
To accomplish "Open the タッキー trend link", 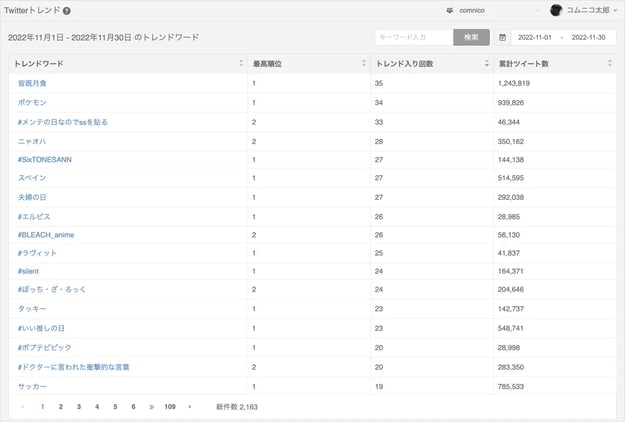I will pos(32,309).
